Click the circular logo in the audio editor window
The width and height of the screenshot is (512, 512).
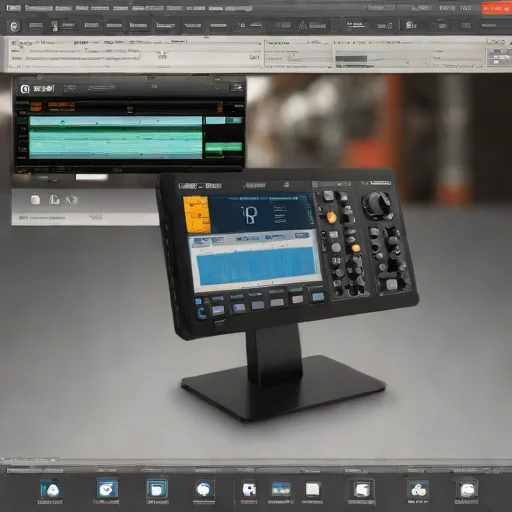25,89
